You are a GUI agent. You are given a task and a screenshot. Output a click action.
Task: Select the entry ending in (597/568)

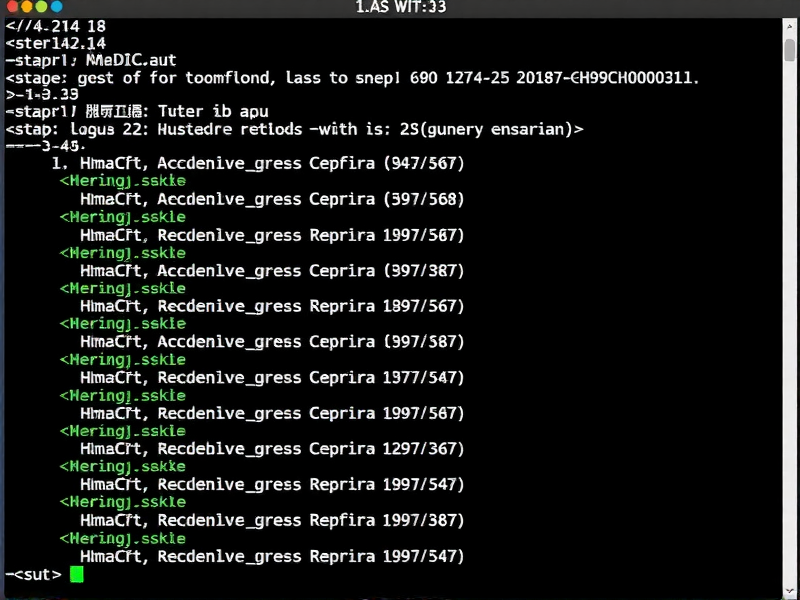[x=271, y=199]
